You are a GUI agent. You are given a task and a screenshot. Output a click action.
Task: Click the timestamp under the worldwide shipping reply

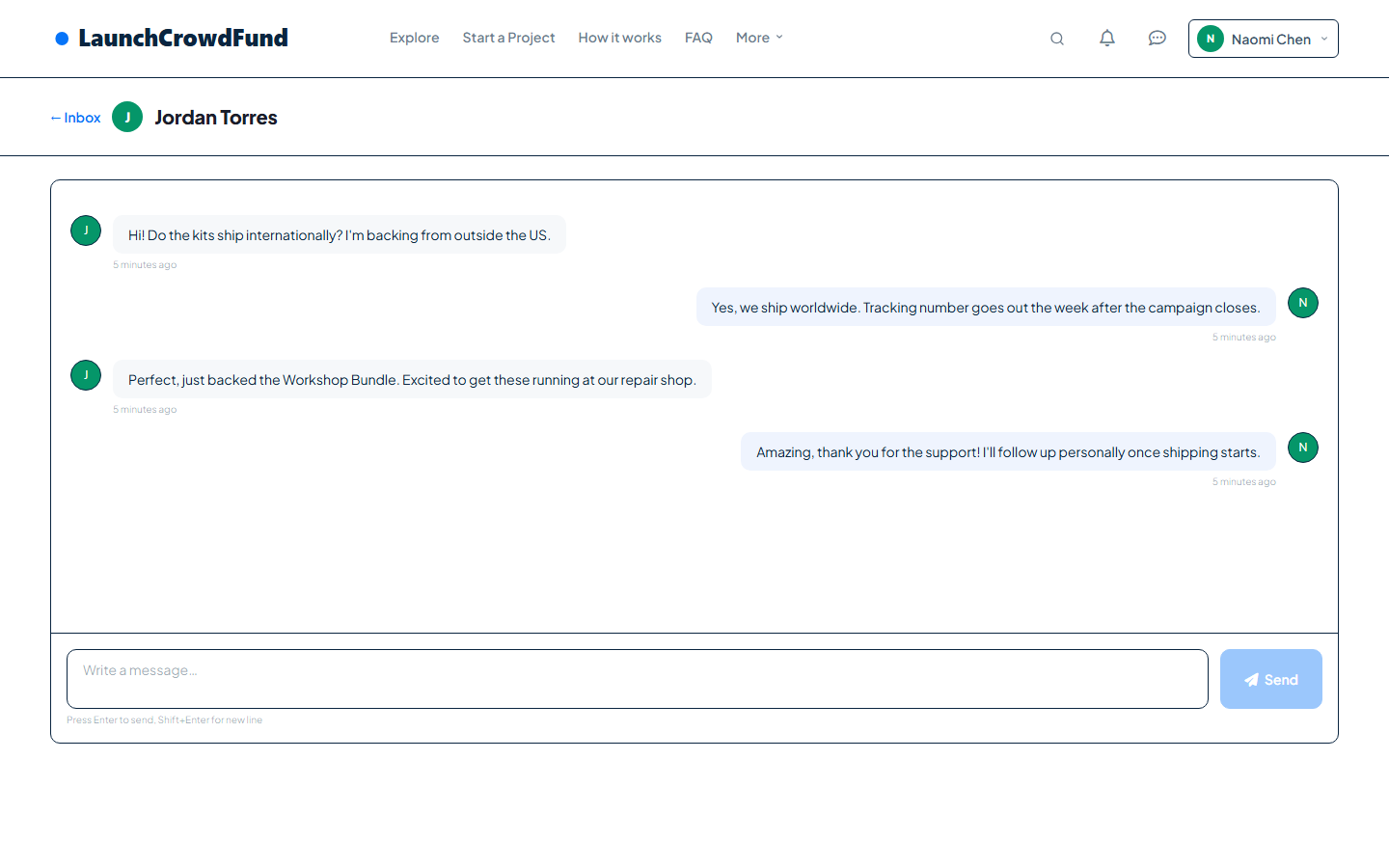click(x=1244, y=338)
